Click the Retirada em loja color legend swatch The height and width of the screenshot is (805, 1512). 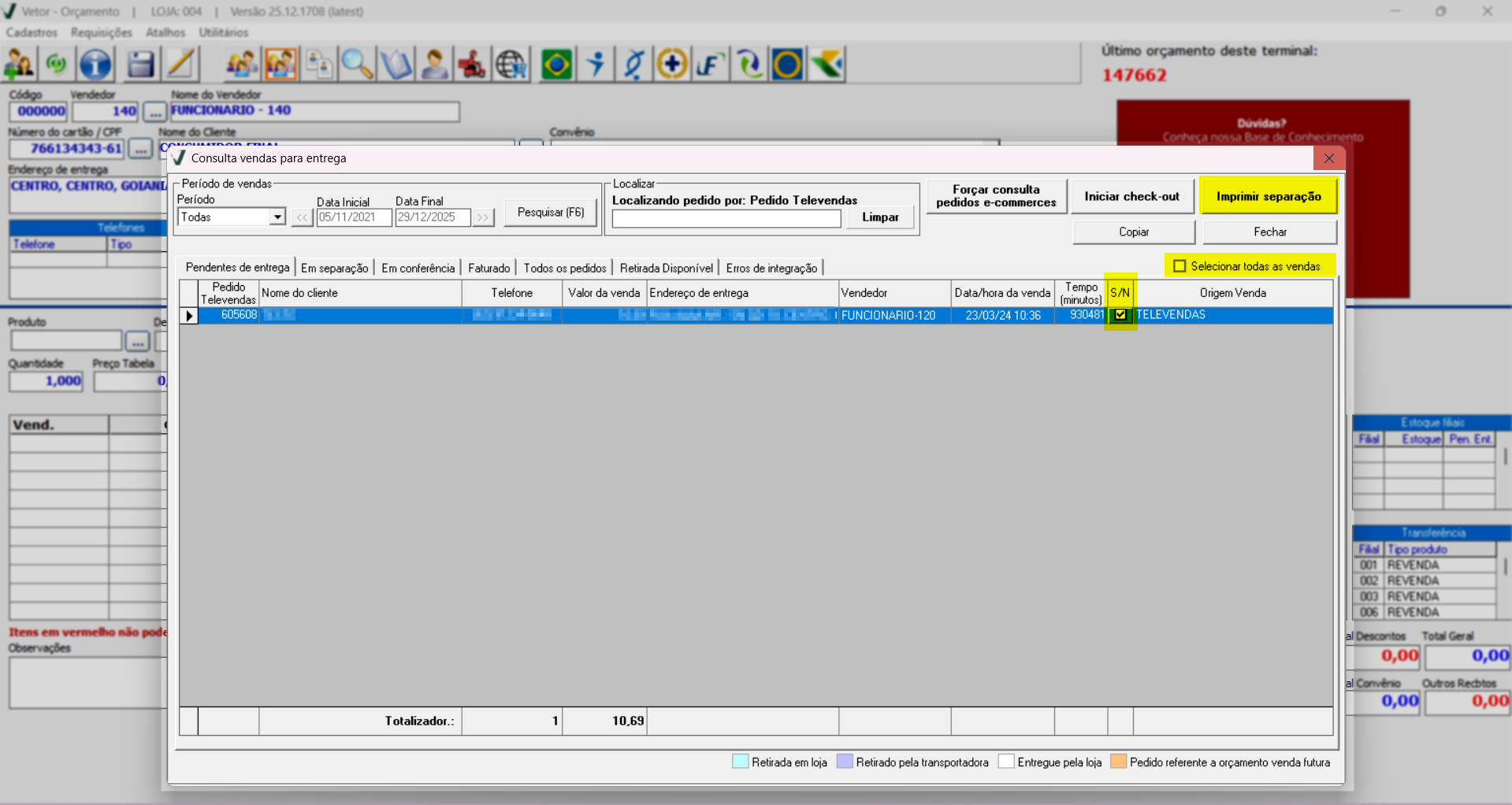click(x=740, y=762)
